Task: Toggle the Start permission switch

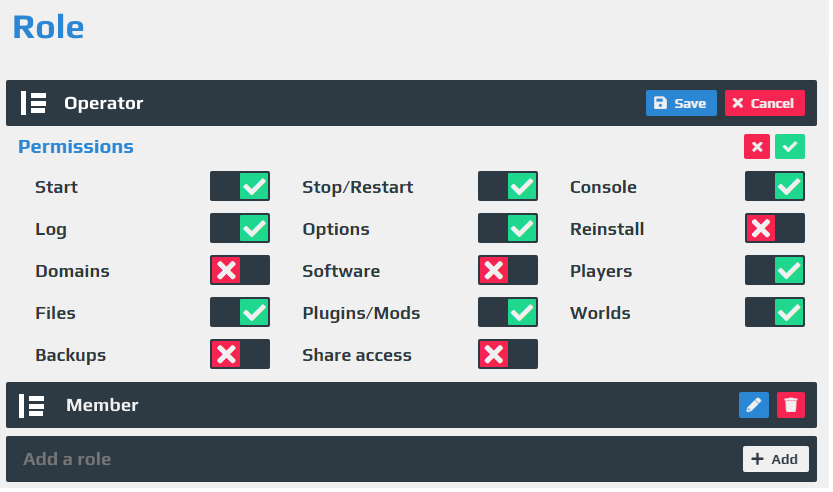Action: pyautogui.click(x=240, y=186)
